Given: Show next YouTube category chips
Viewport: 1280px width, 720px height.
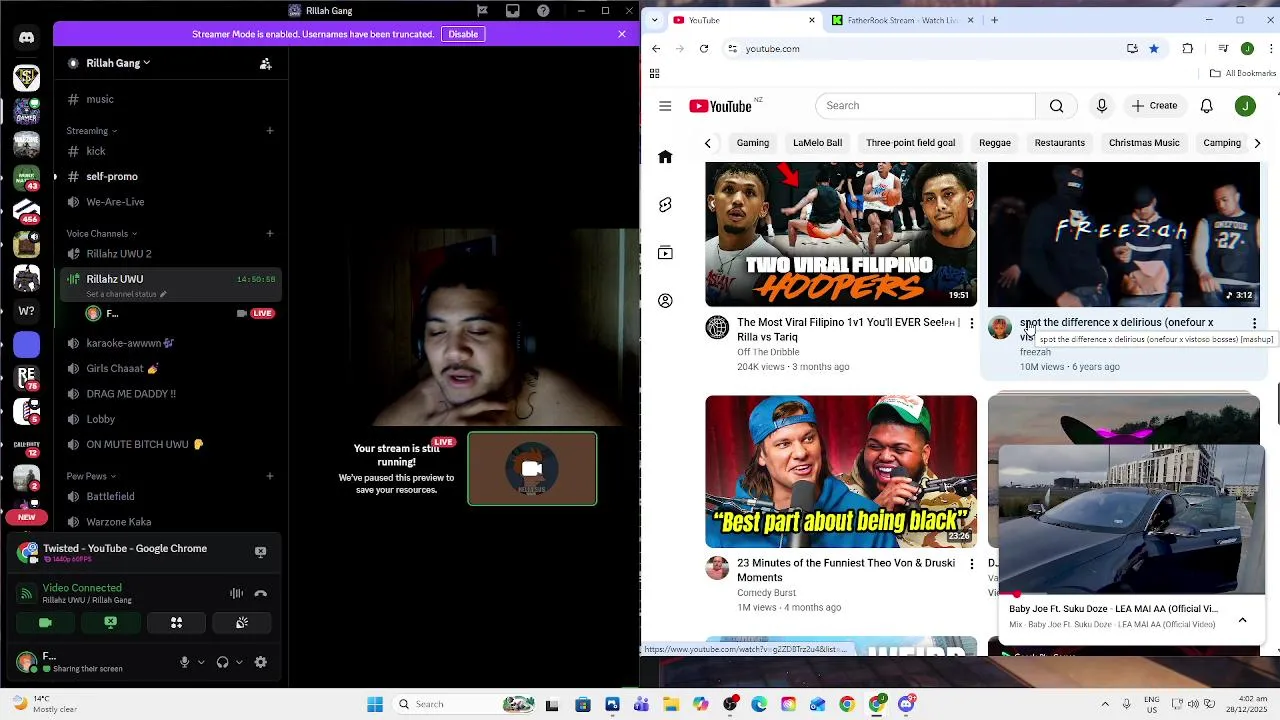Looking at the screenshot, I should point(1257,143).
